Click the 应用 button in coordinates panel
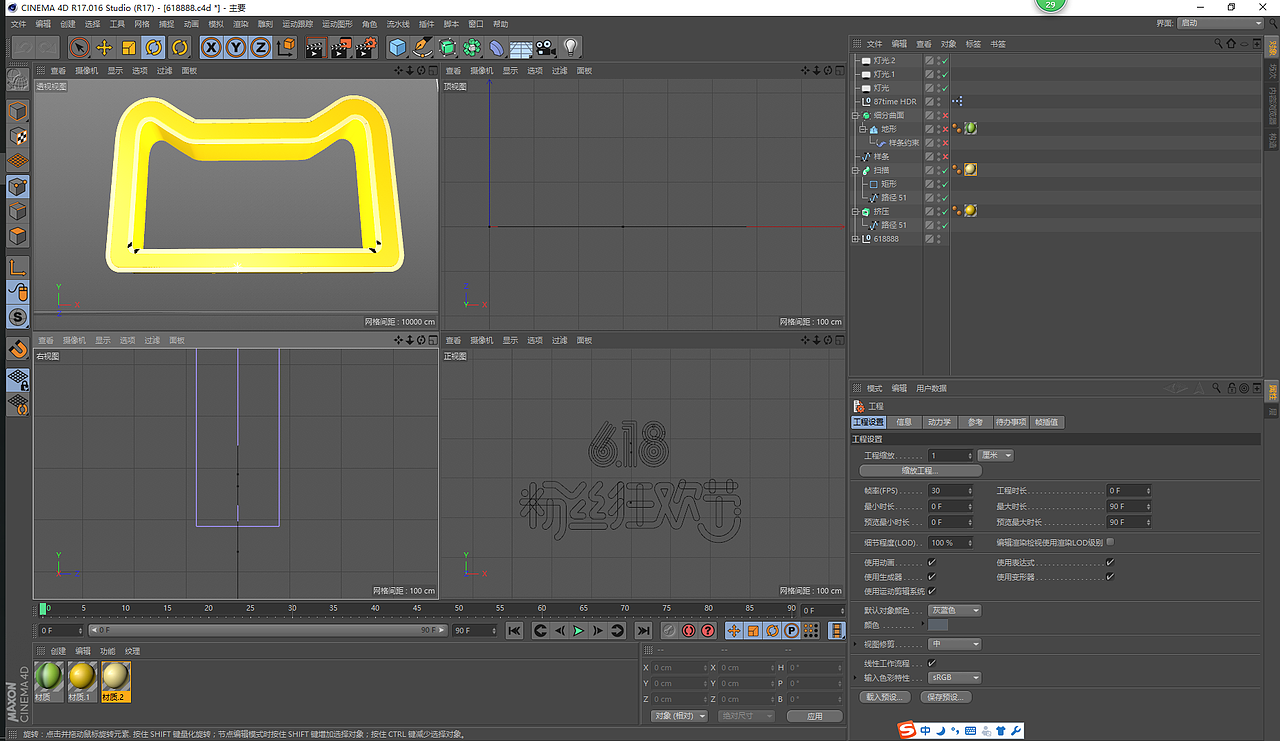This screenshot has width=1280, height=741. click(815, 716)
